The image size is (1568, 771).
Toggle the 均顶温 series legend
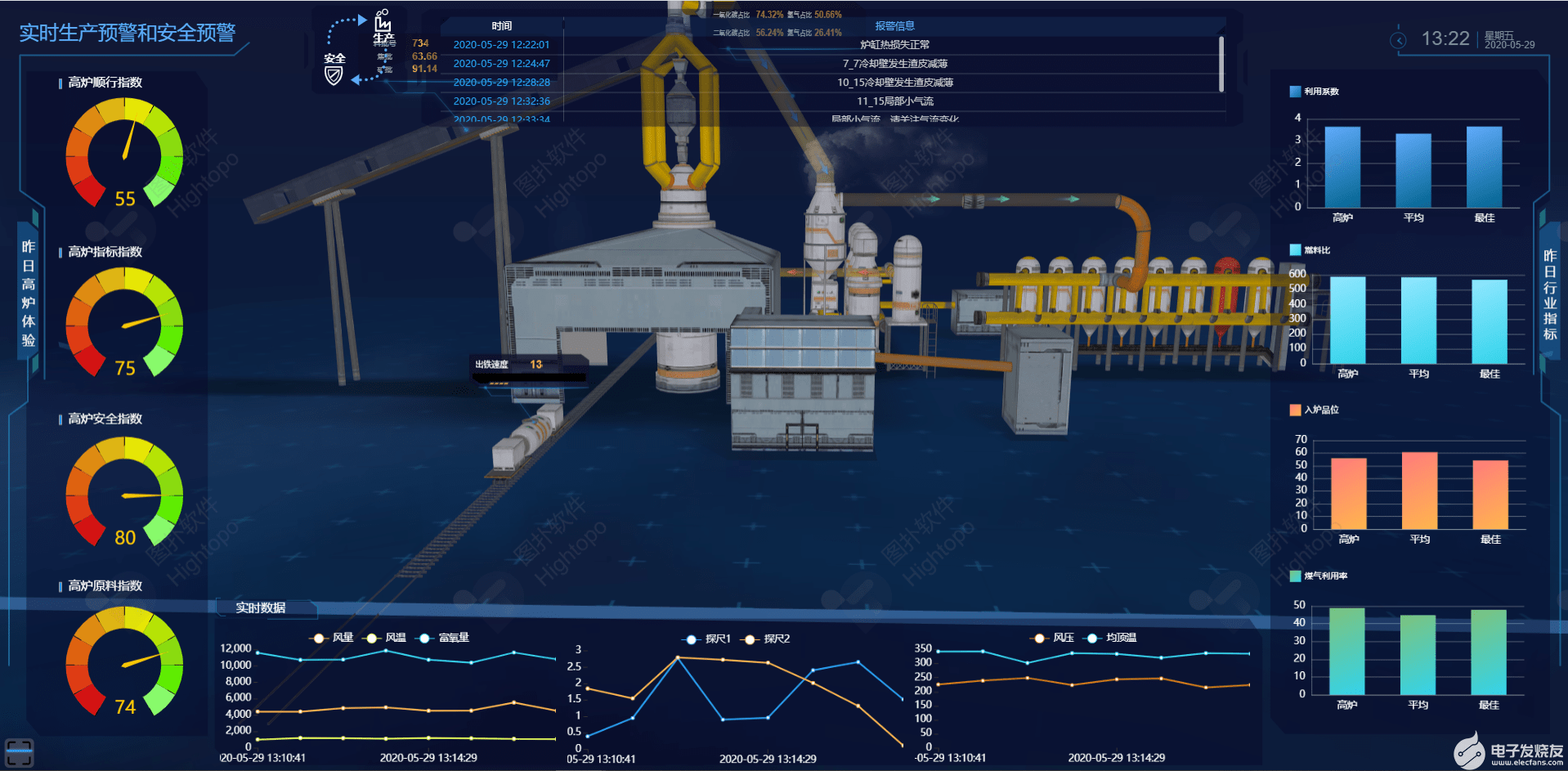tap(1110, 638)
